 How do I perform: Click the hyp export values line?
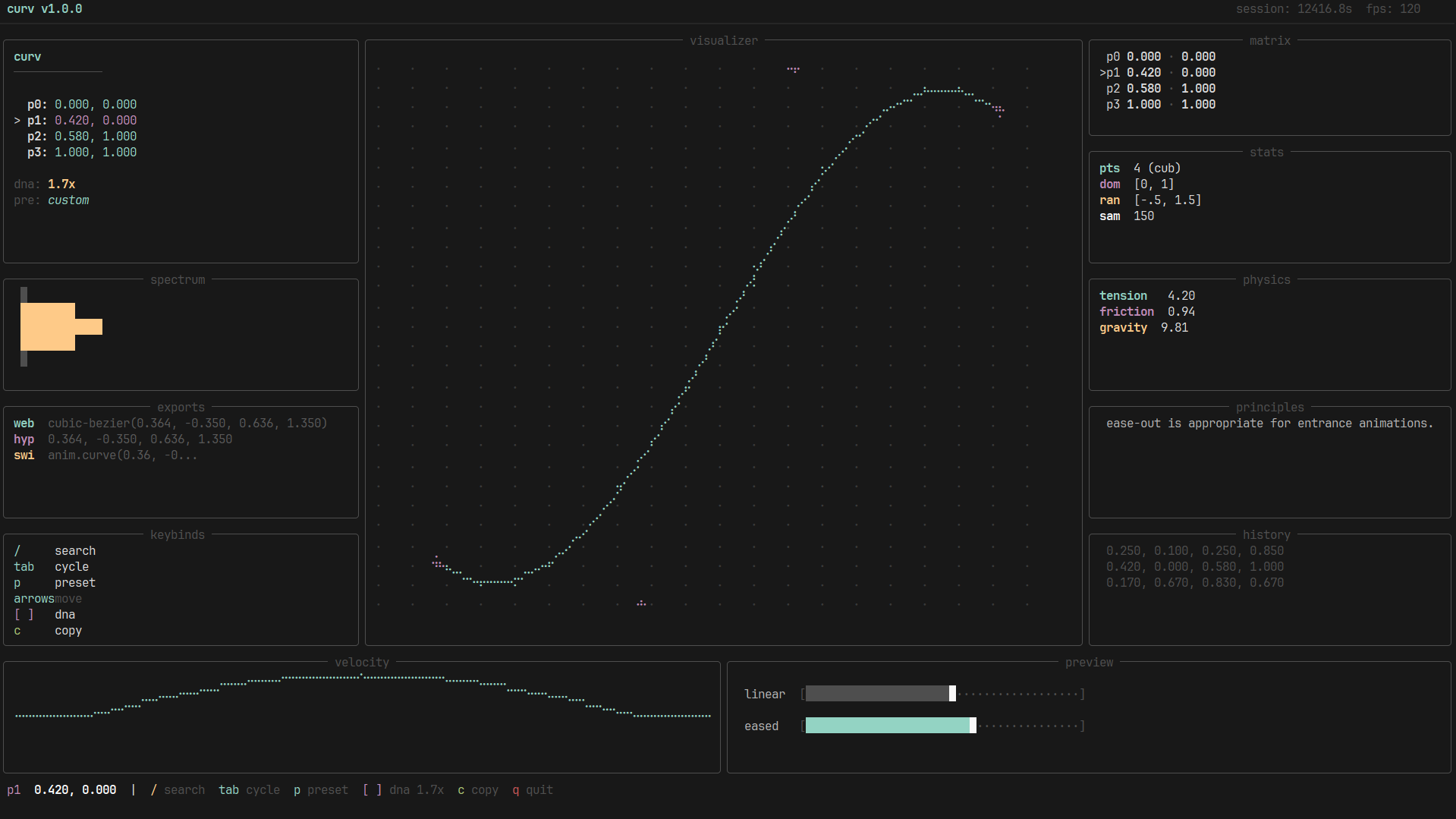pos(123,439)
